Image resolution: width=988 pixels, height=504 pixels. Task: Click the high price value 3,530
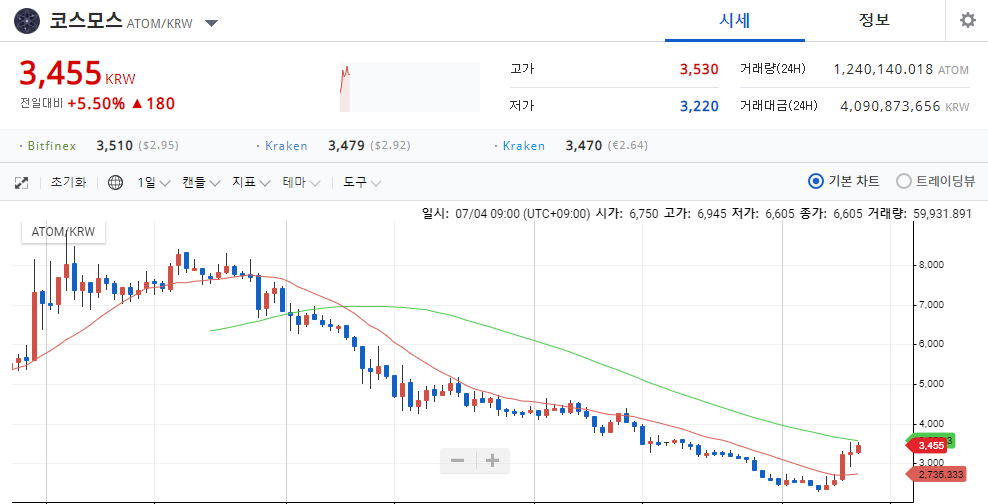(x=699, y=69)
